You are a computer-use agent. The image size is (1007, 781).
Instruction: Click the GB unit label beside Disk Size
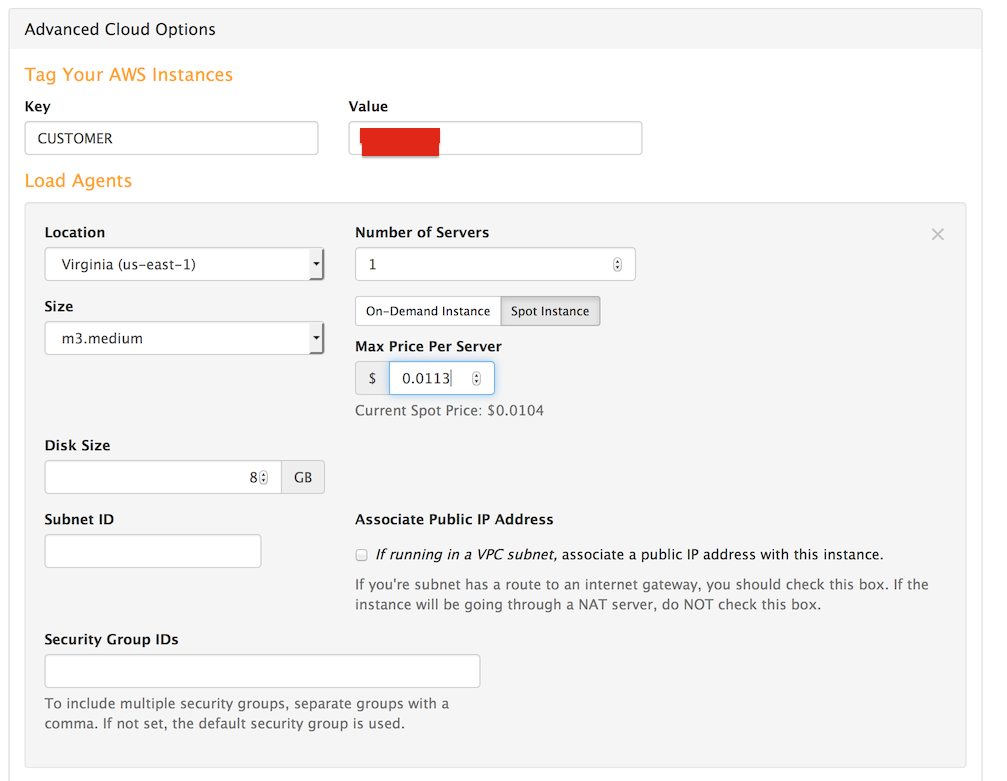[x=303, y=477]
